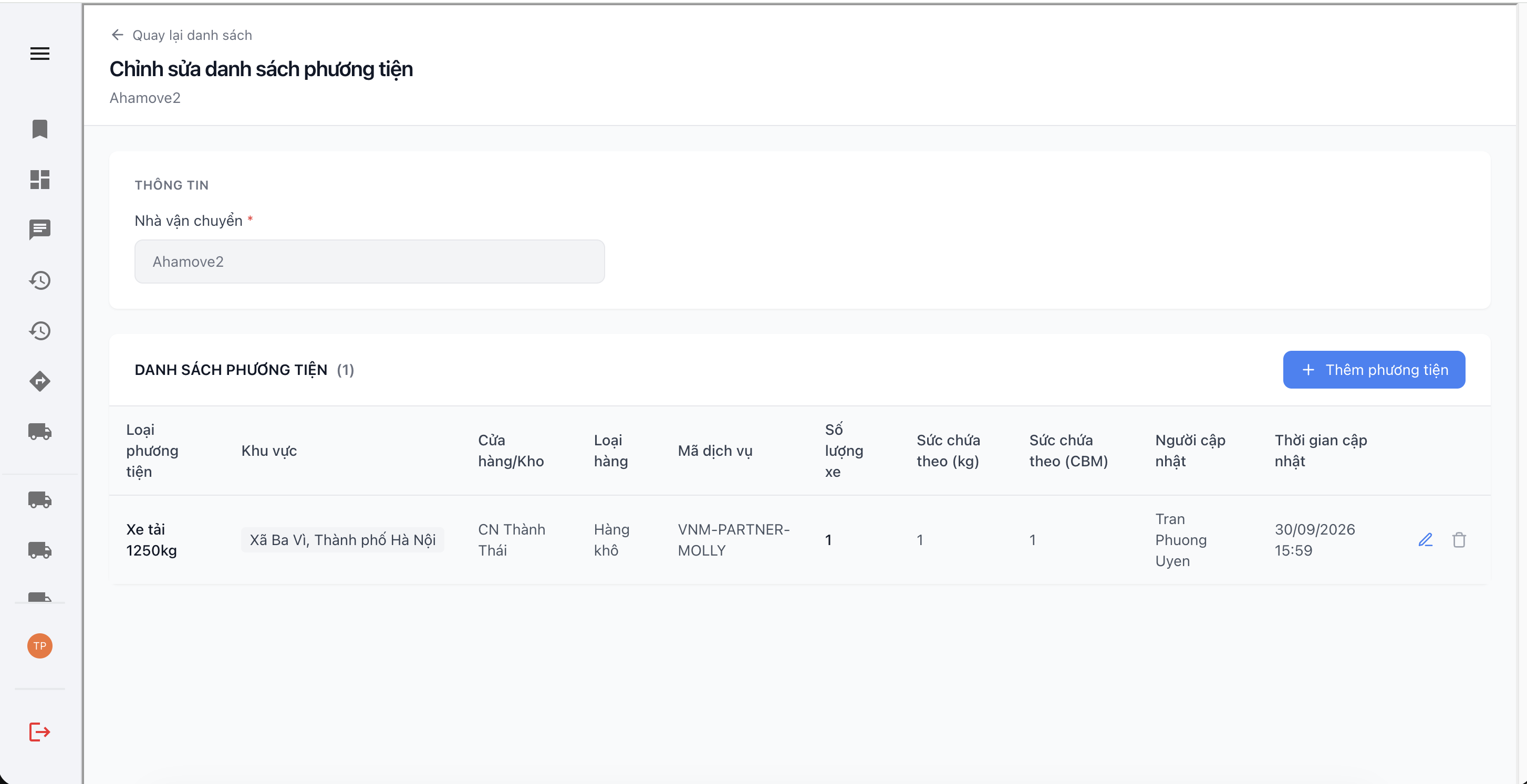Click the Cửa hàng/Kho column header
This screenshot has height=784, width=1527.
click(x=511, y=451)
